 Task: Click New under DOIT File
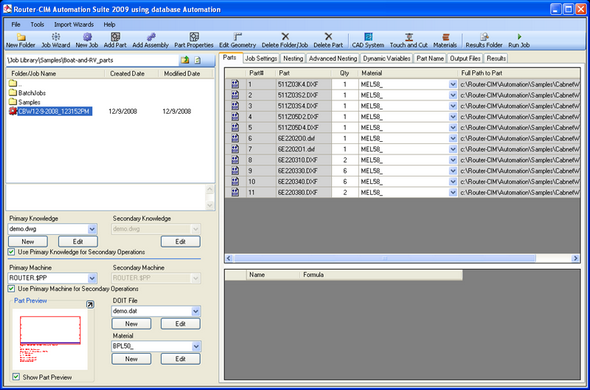point(131,324)
